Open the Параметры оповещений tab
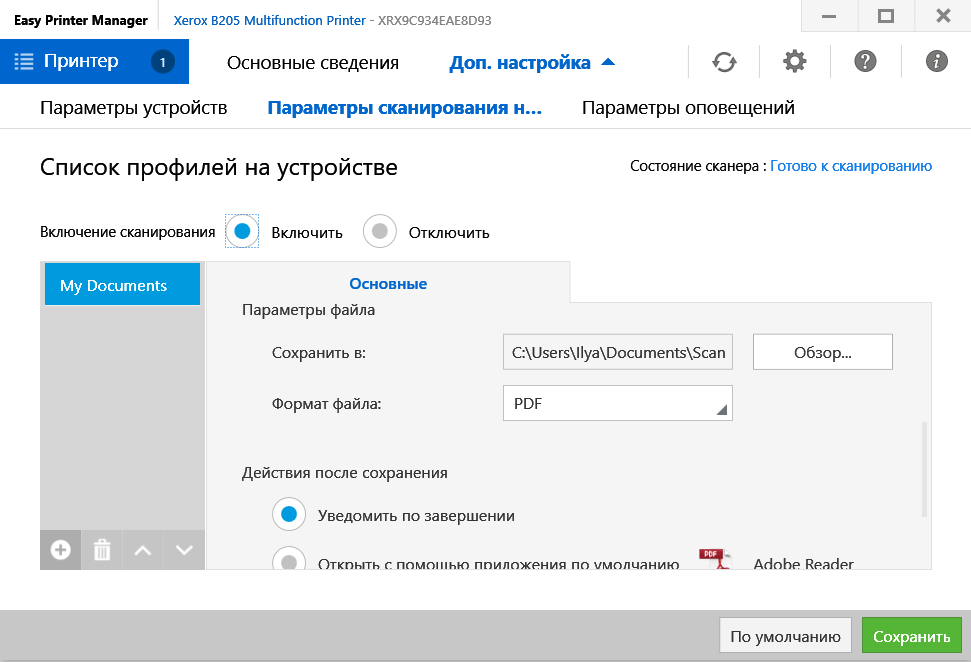This screenshot has height=662, width=971. point(688,108)
